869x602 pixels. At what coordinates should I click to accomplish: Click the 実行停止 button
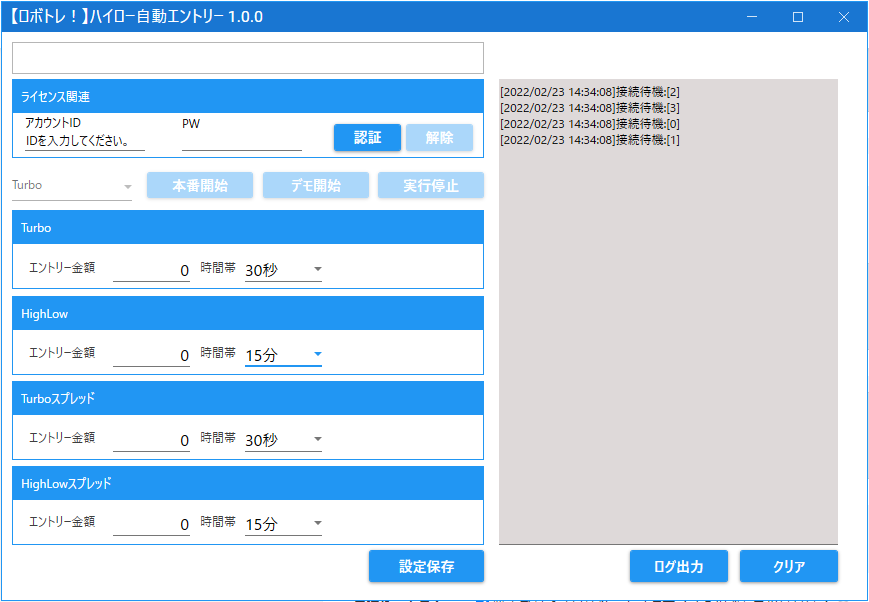click(x=430, y=186)
